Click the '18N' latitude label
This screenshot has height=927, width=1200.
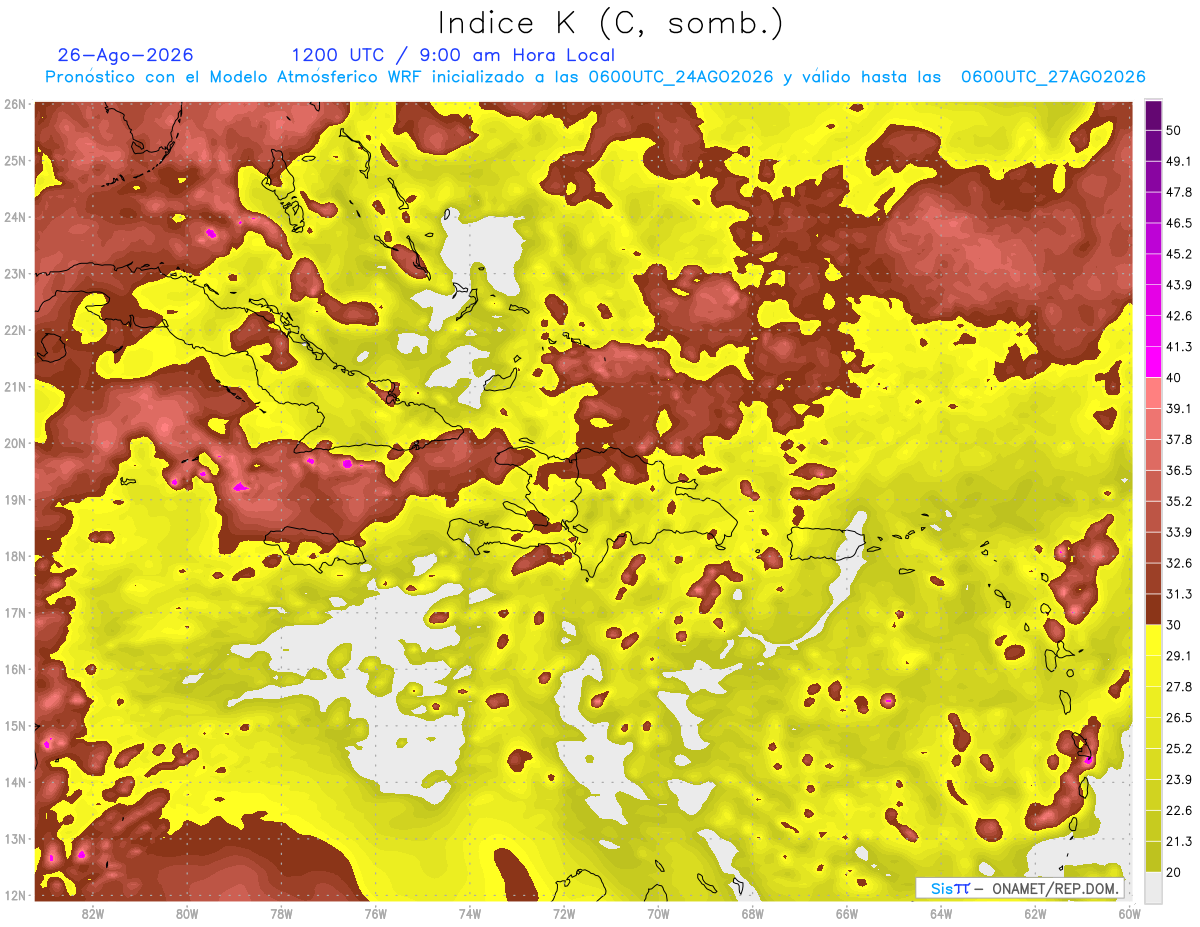click(16, 556)
